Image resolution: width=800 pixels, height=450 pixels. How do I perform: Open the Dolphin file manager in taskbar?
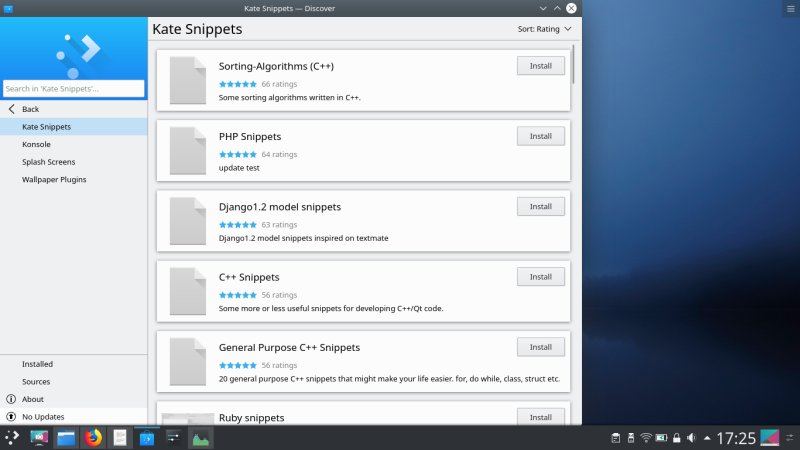coord(66,438)
